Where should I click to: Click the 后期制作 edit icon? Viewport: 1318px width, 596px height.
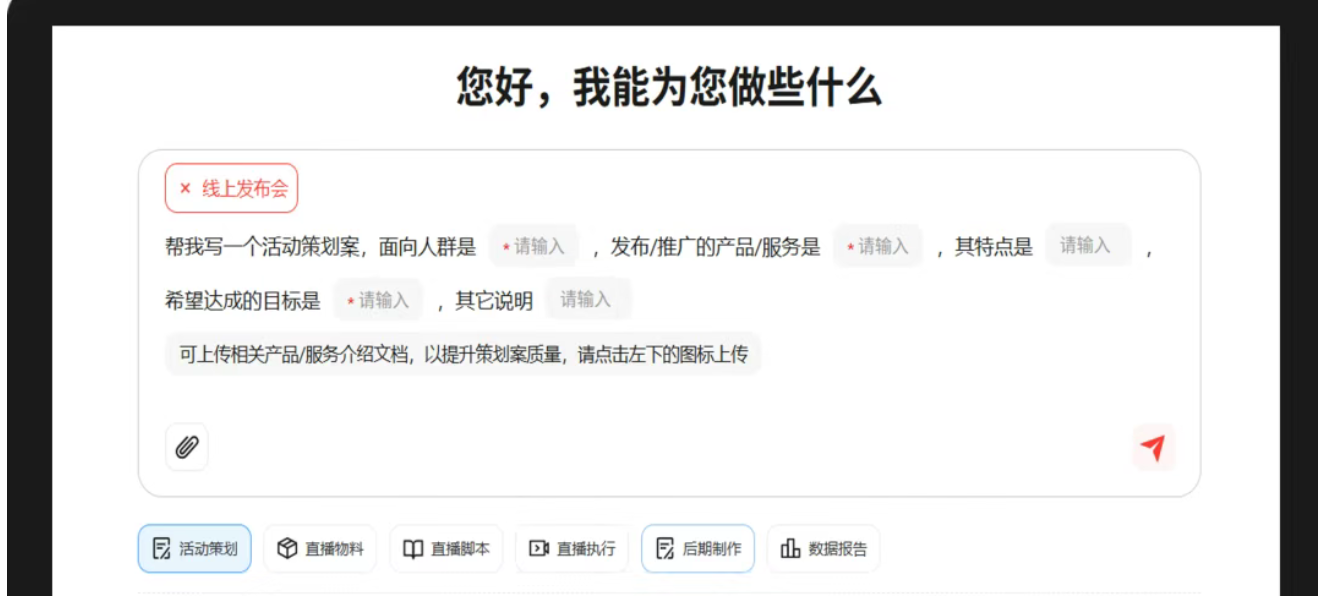tap(665, 548)
